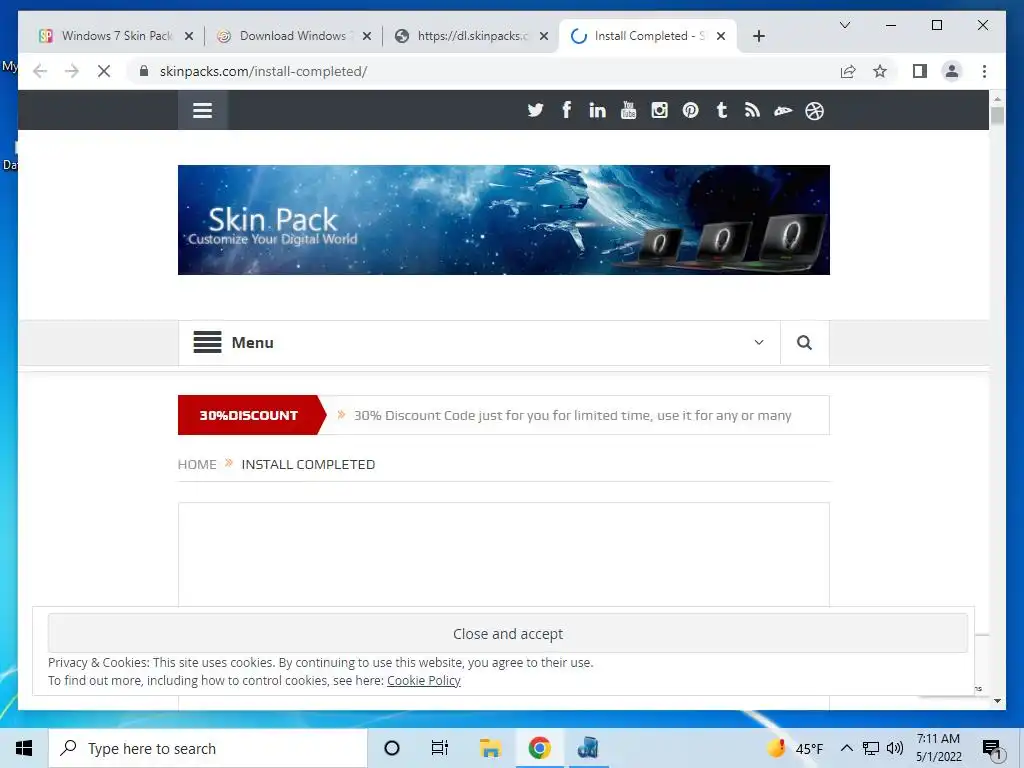Open the Twitter social icon
1024x768 pixels.
click(x=536, y=110)
